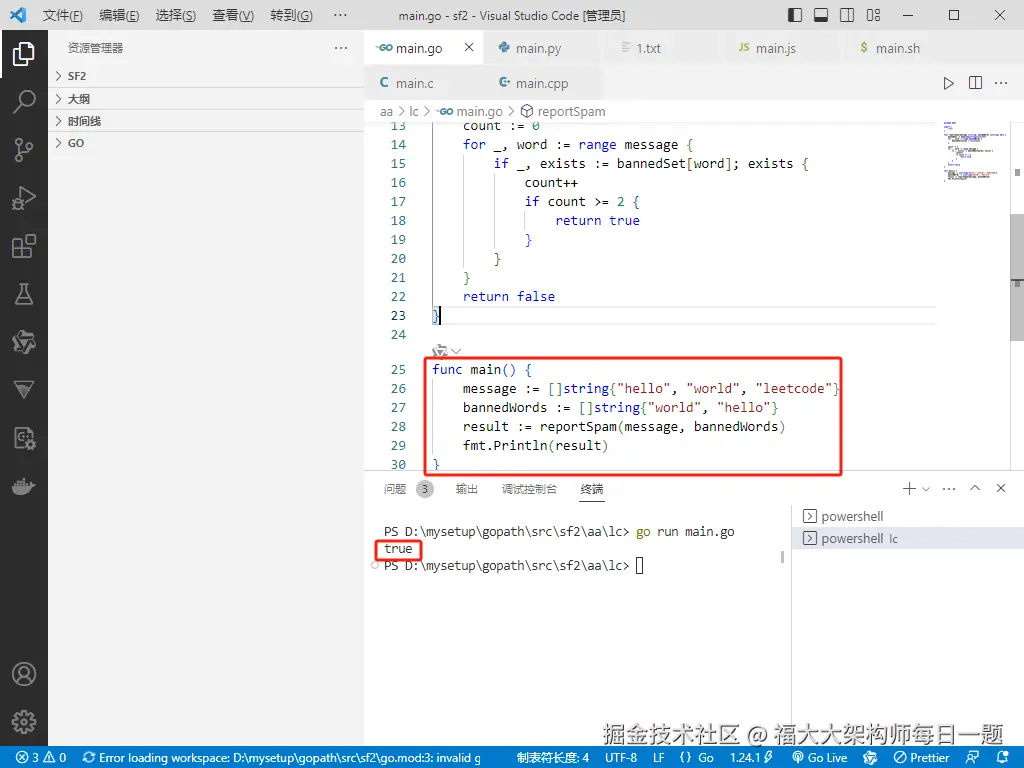Close the terminal panel
The image size is (1024, 768).
pyautogui.click(x=1000, y=488)
